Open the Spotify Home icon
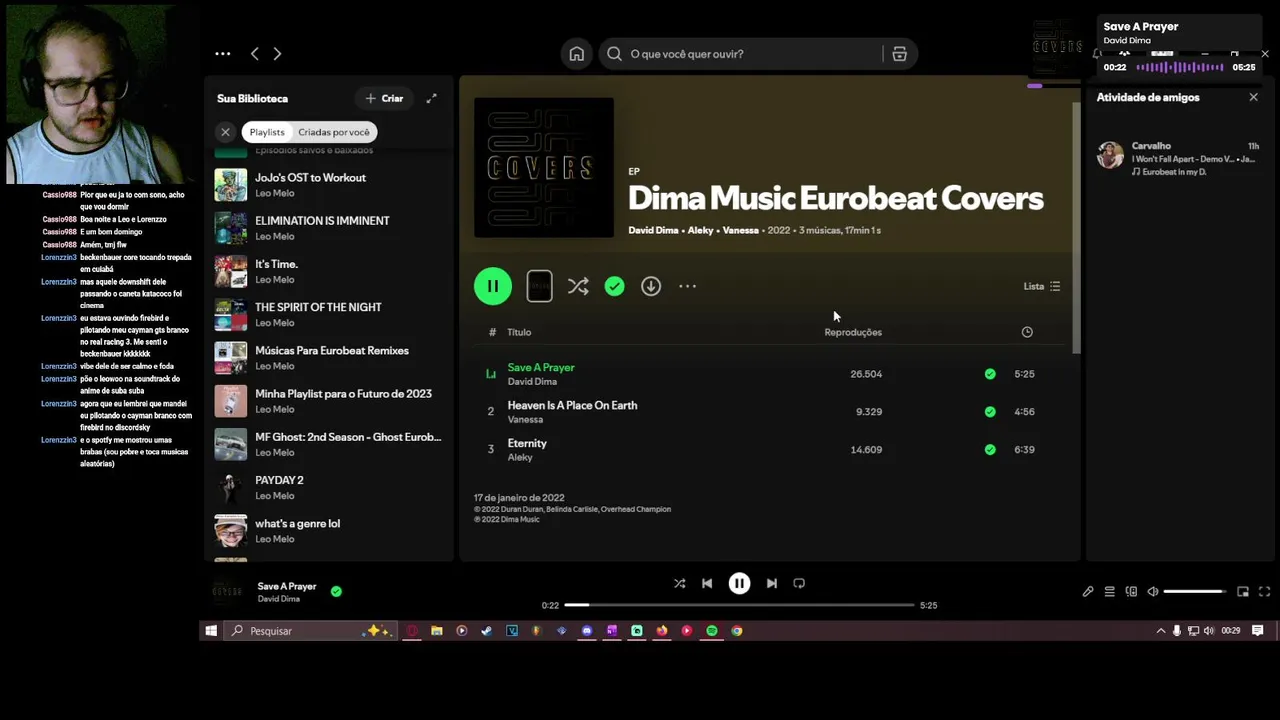The width and height of the screenshot is (1280, 720). point(577,54)
